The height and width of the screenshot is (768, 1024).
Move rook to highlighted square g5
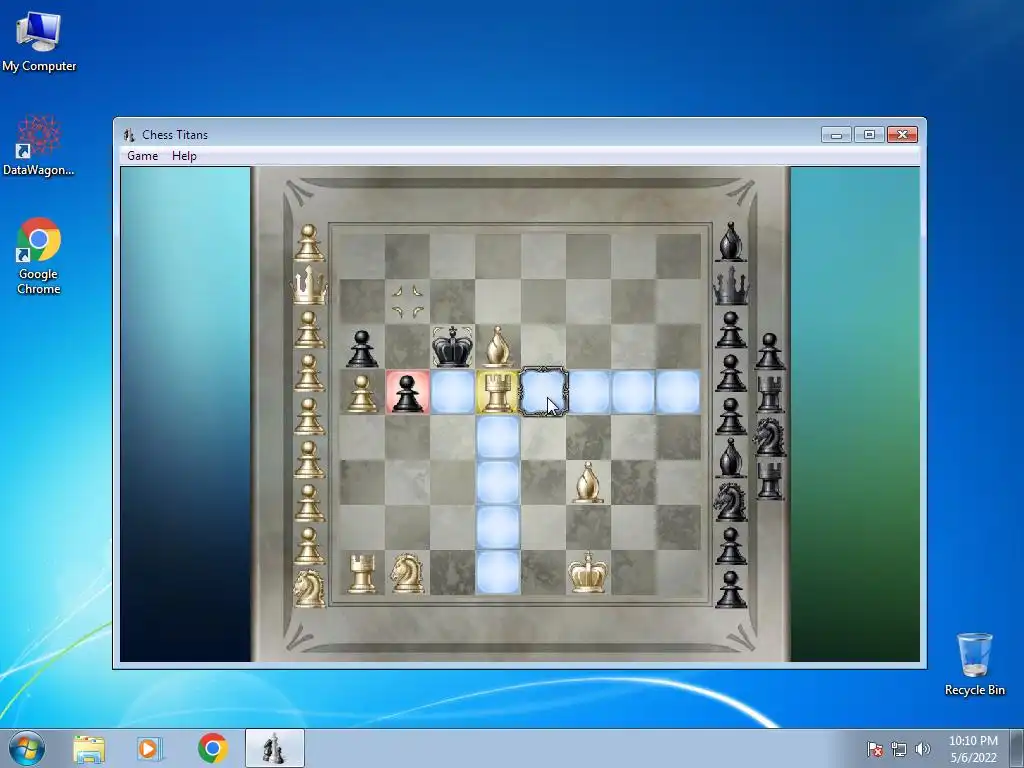633,392
